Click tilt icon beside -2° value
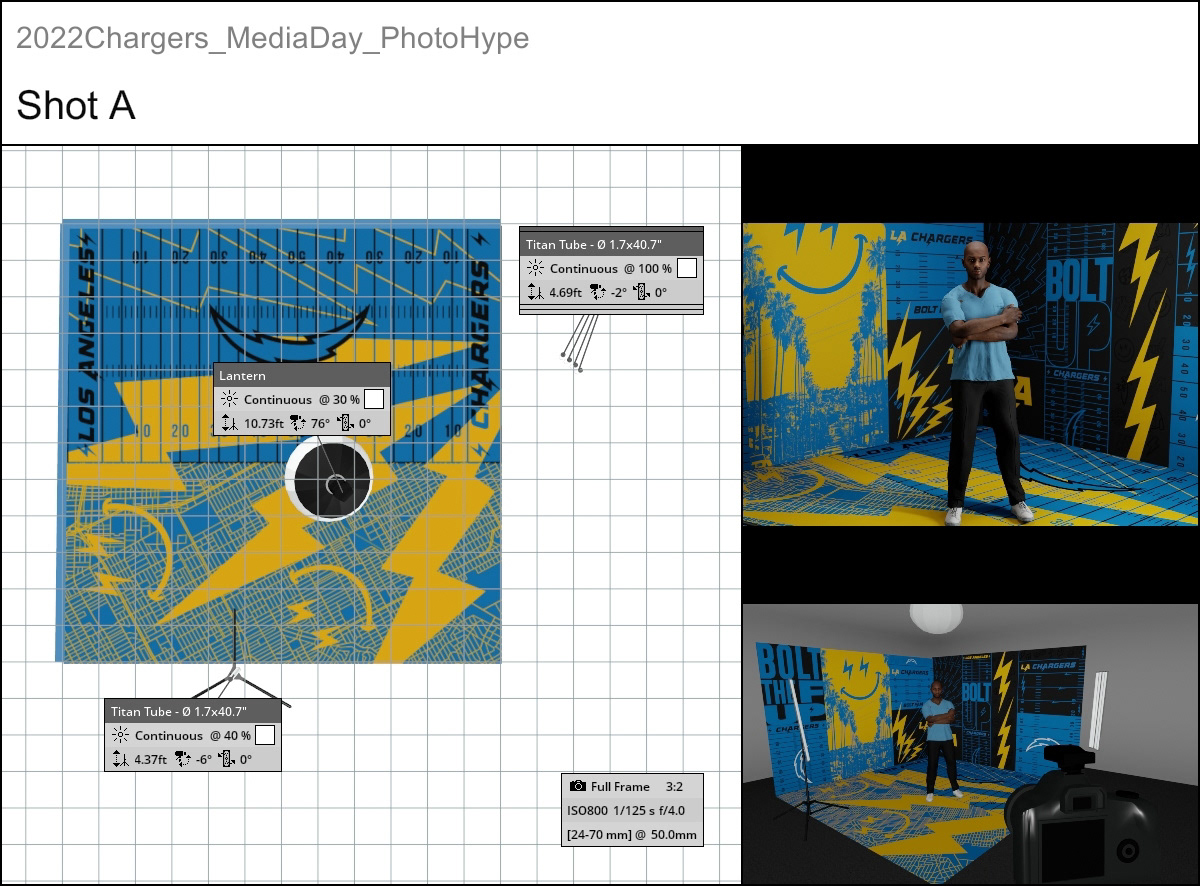Image resolution: width=1200 pixels, height=886 pixels. click(x=597, y=293)
